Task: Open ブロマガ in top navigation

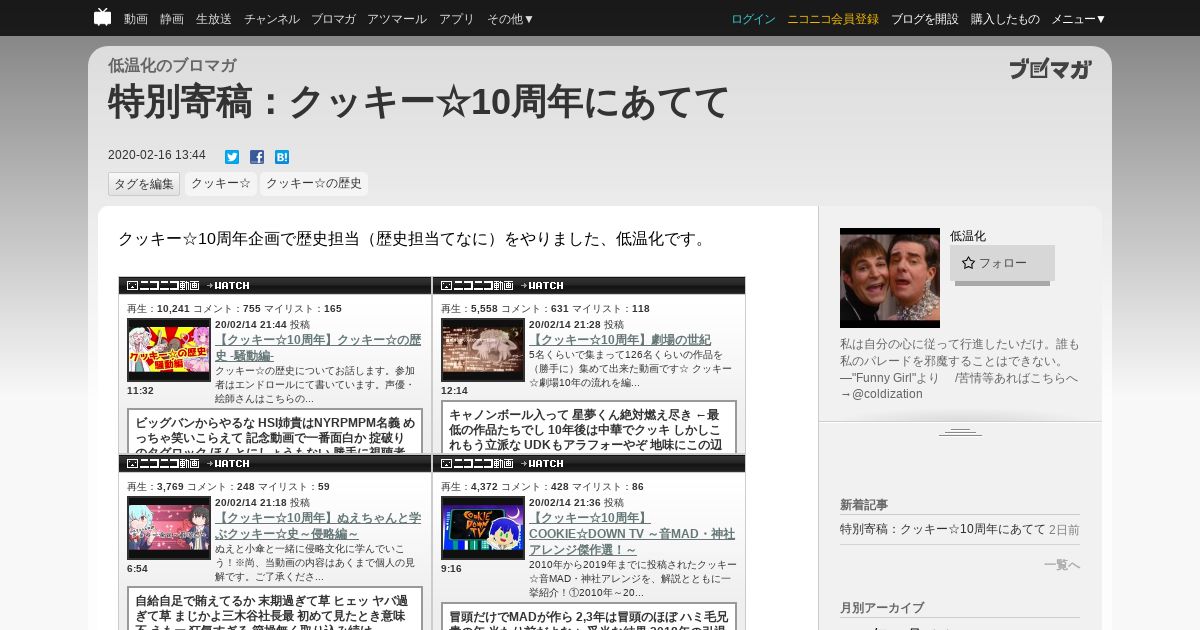Action: pyautogui.click(x=333, y=19)
